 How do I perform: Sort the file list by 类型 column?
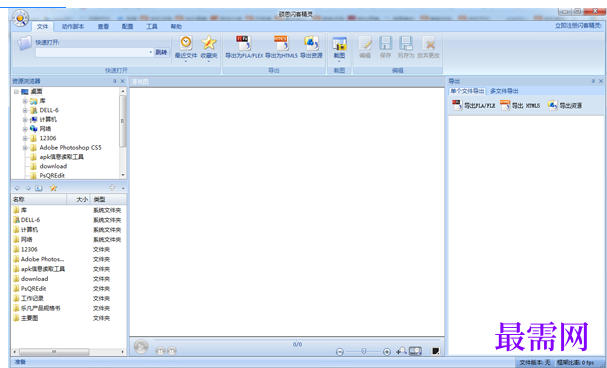(x=108, y=199)
